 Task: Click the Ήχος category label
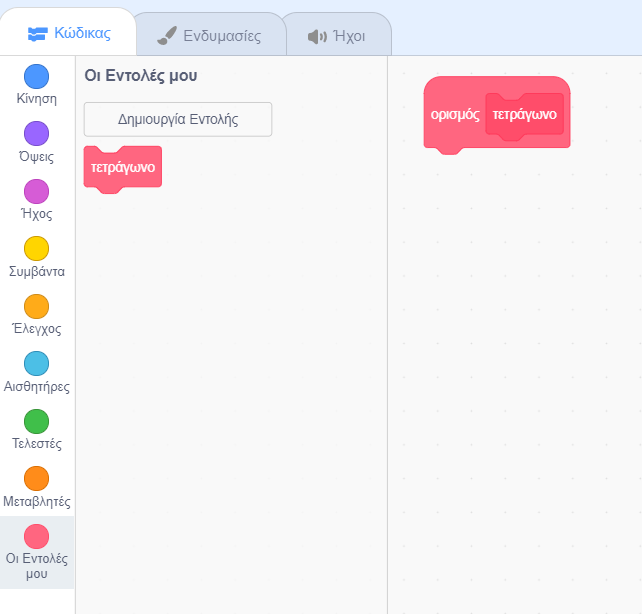36,214
